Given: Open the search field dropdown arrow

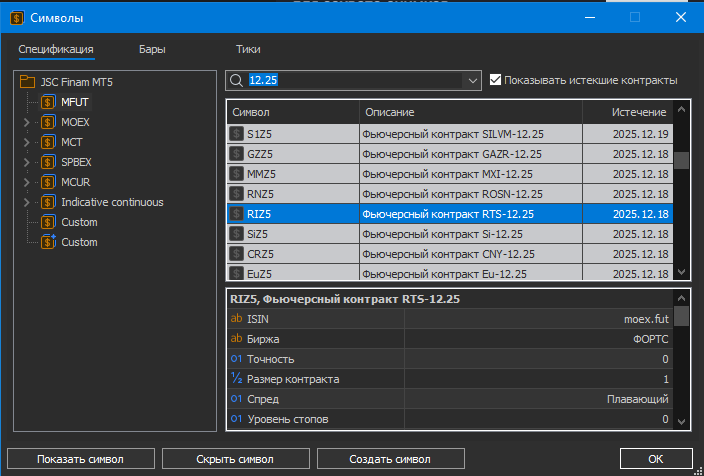Looking at the screenshot, I should [x=471, y=80].
